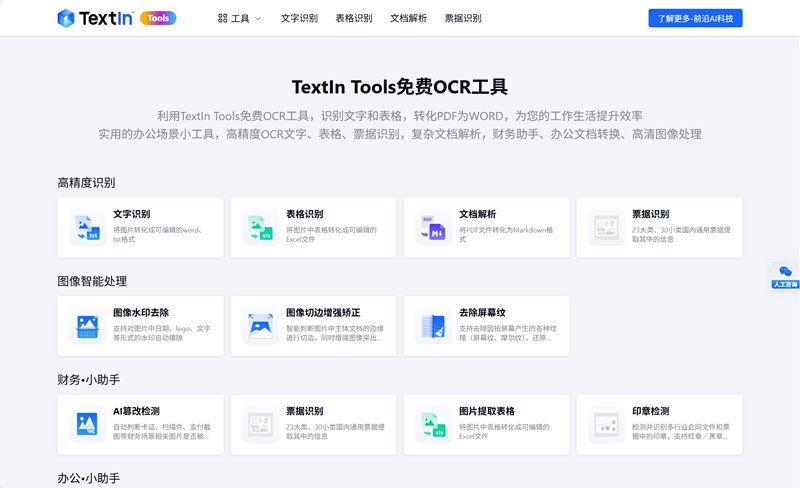Click the 了解更多-前沿AI科技 button

[695, 18]
